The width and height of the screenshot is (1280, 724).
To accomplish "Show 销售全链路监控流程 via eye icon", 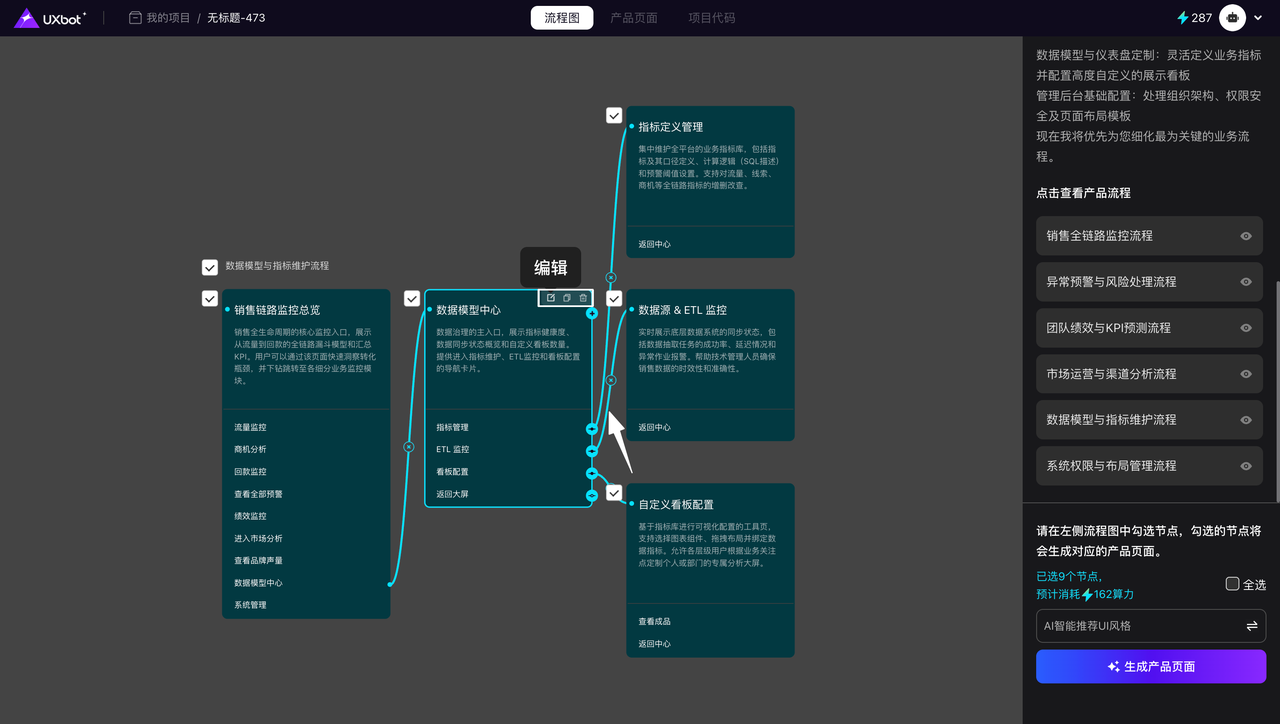I will point(1246,236).
